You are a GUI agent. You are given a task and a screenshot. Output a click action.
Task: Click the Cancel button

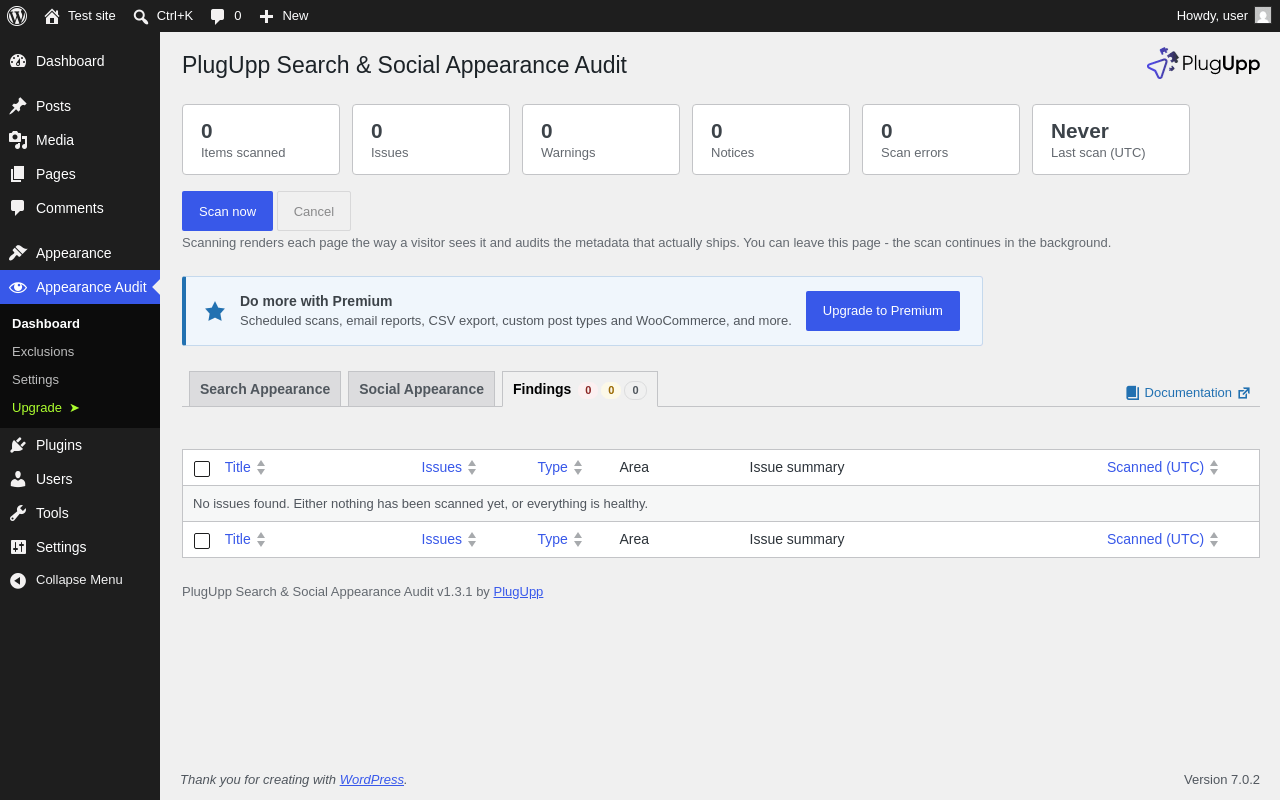point(314,211)
